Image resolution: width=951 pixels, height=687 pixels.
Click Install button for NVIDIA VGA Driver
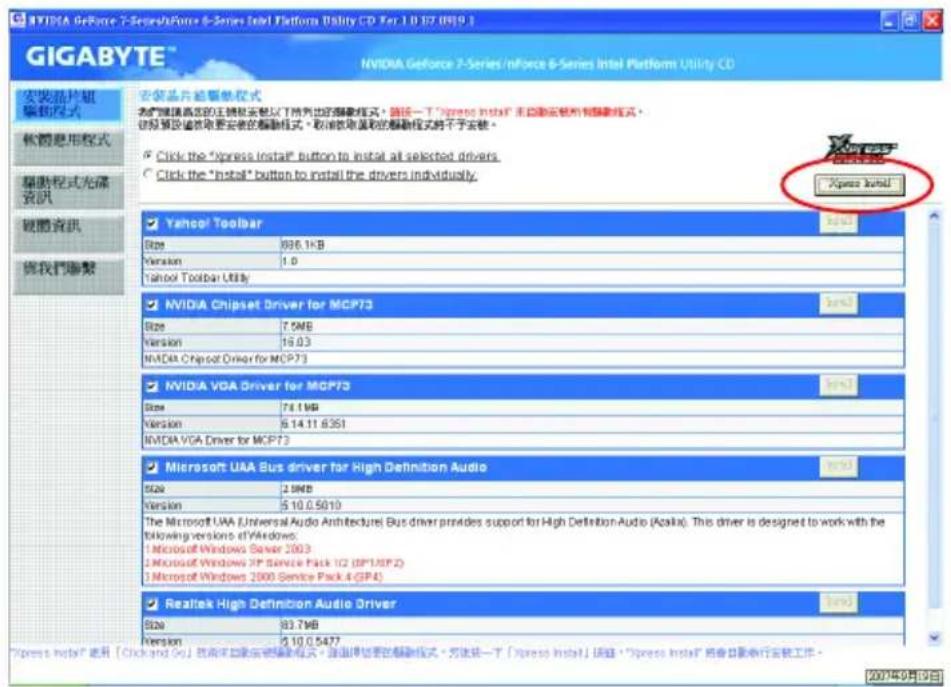tap(839, 385)
